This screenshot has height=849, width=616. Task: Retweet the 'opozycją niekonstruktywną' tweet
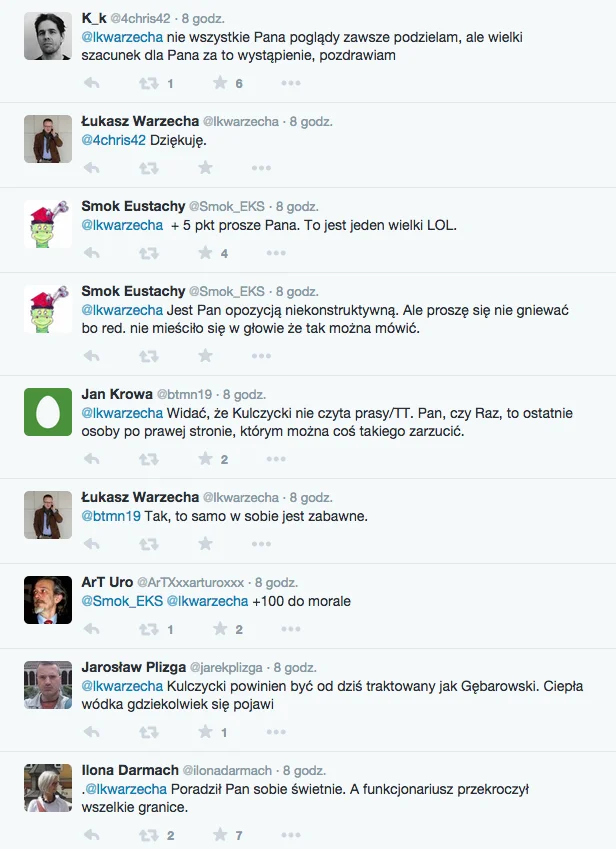pos(149,356)
